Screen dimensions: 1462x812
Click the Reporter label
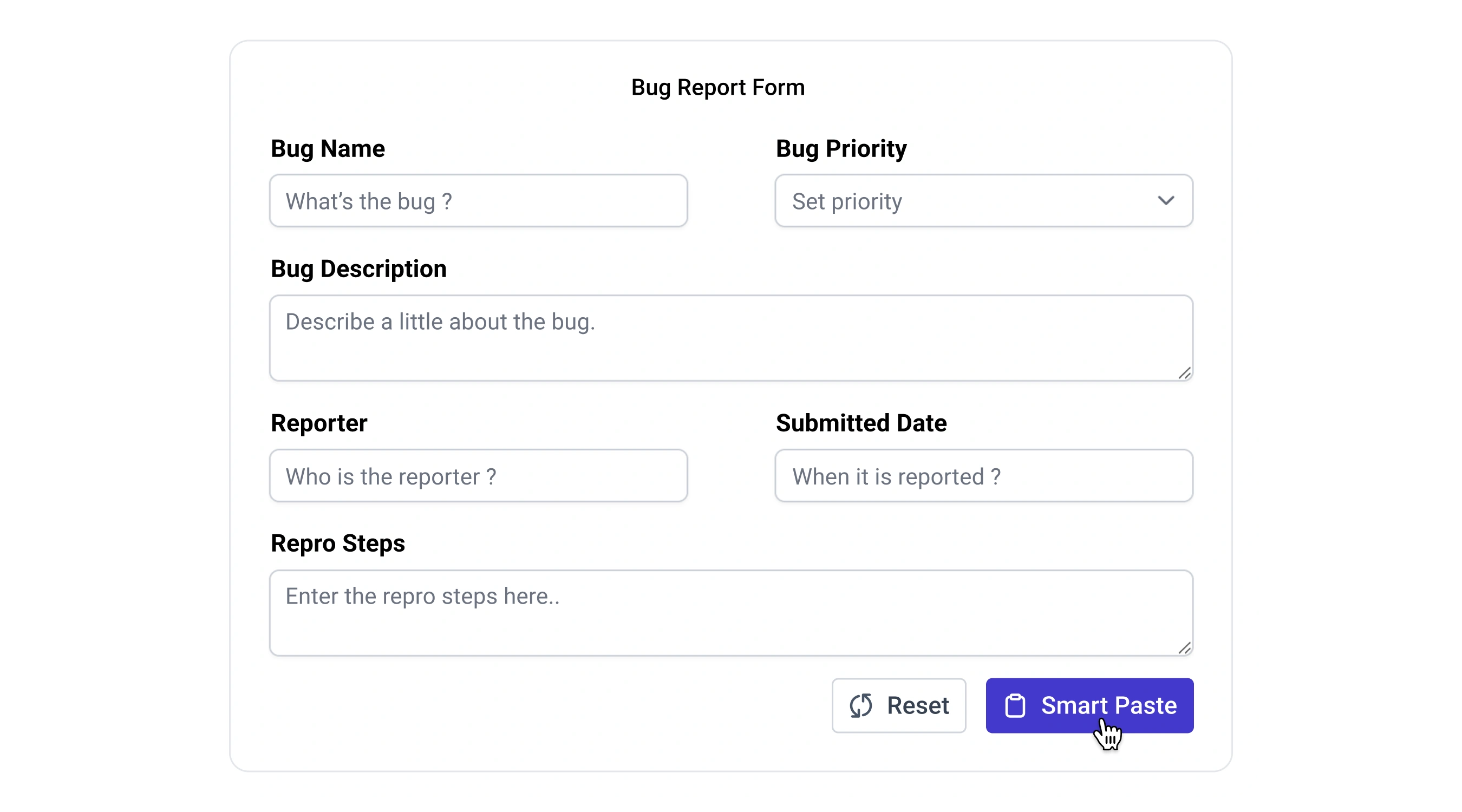(319, 422)
